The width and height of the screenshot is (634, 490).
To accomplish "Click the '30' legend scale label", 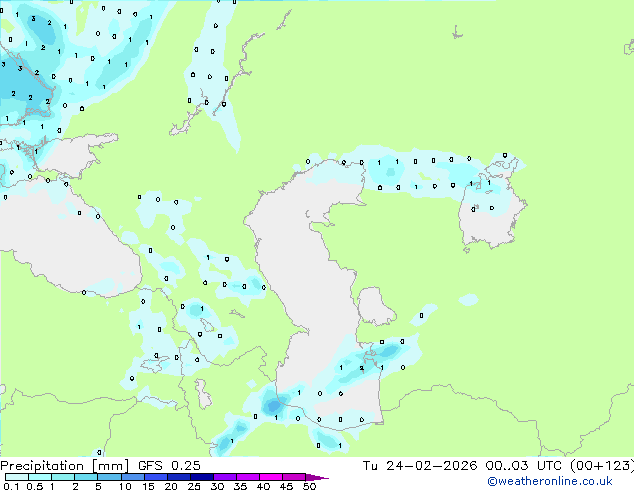I will click(217, 486).
